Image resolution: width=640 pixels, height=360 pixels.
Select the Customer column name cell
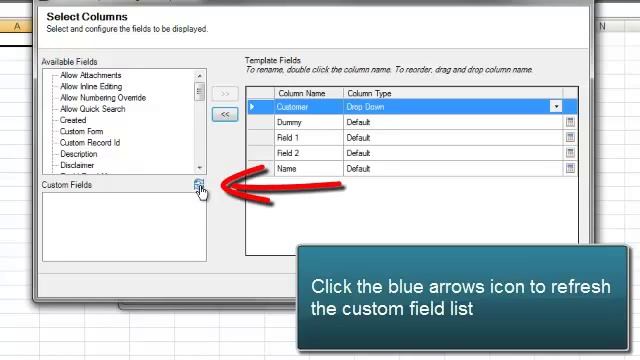[309, 107]
